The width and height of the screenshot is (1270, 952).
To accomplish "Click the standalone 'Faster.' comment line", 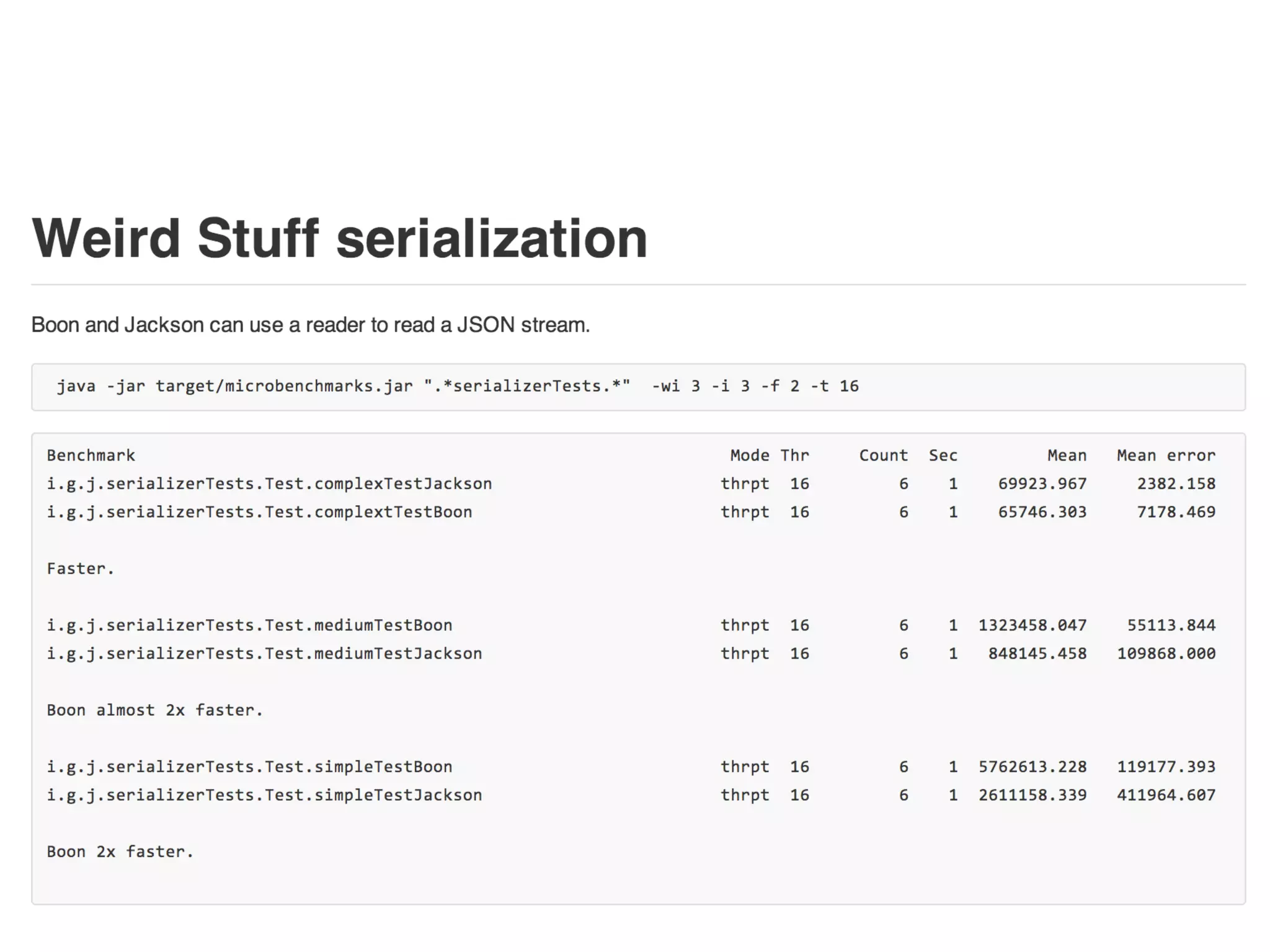I will pos(81,568).
